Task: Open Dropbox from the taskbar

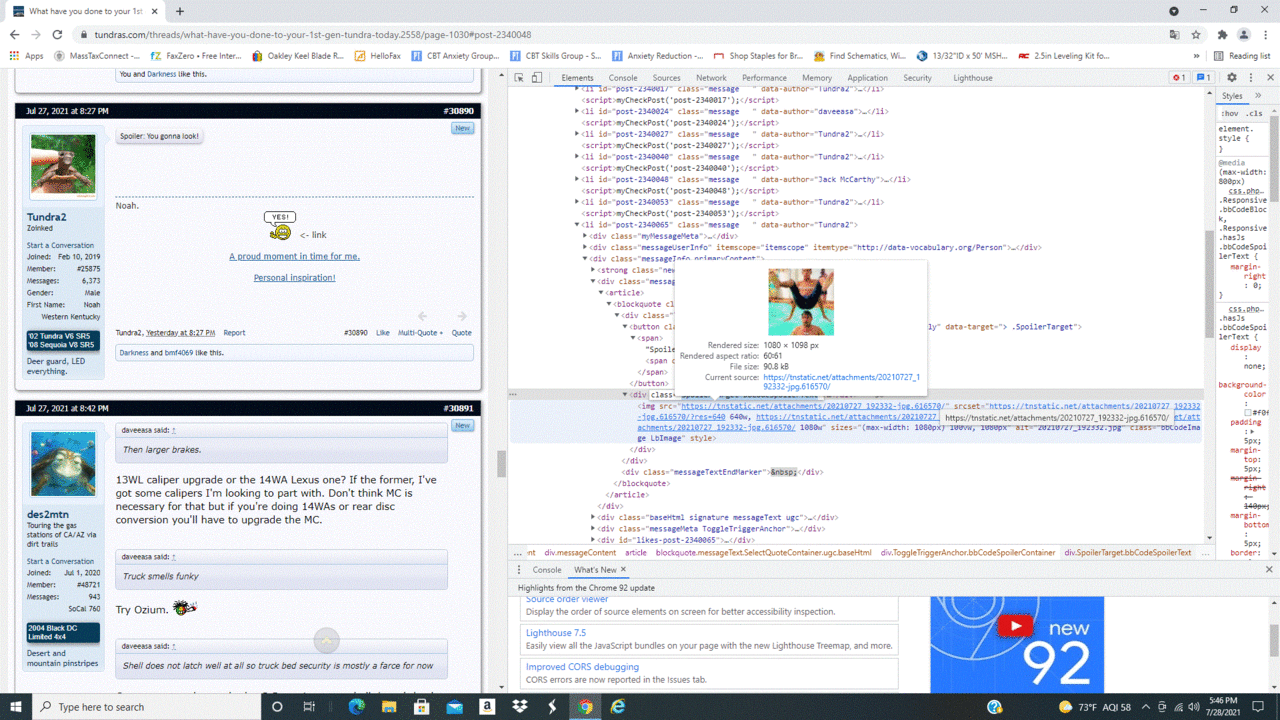Action: click(x=520, y=707)
